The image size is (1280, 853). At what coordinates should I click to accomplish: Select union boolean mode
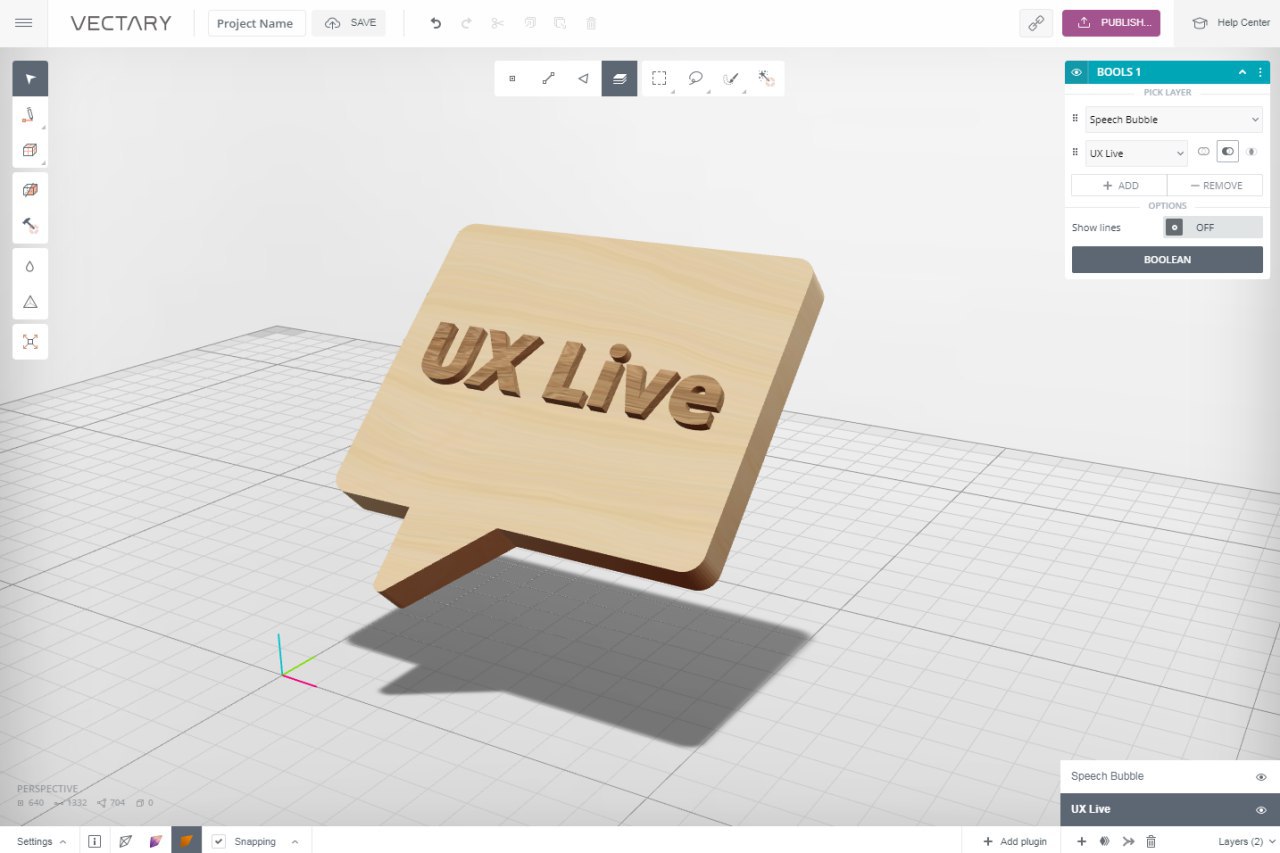1204,152
